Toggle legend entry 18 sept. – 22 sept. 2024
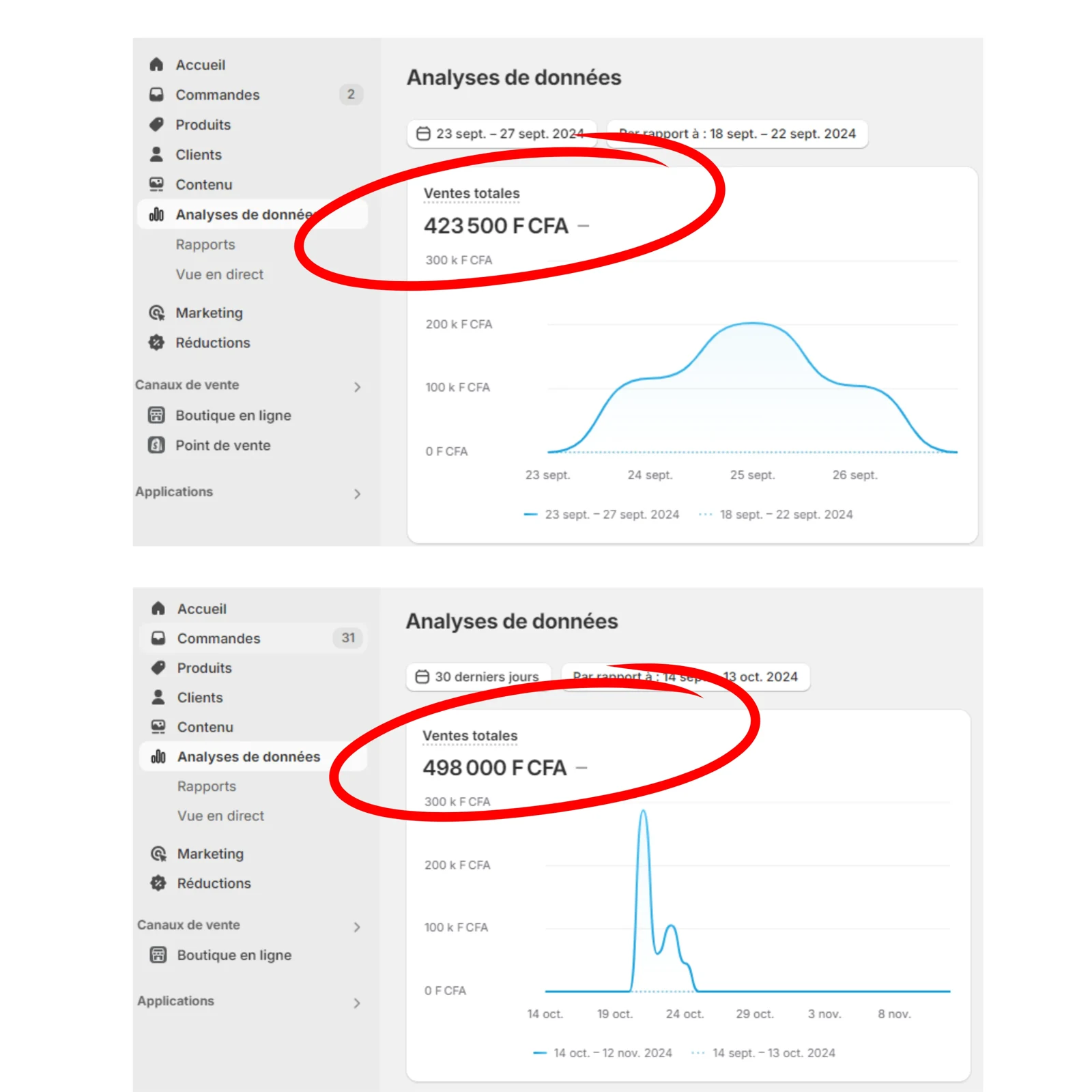 coord(776,515)
